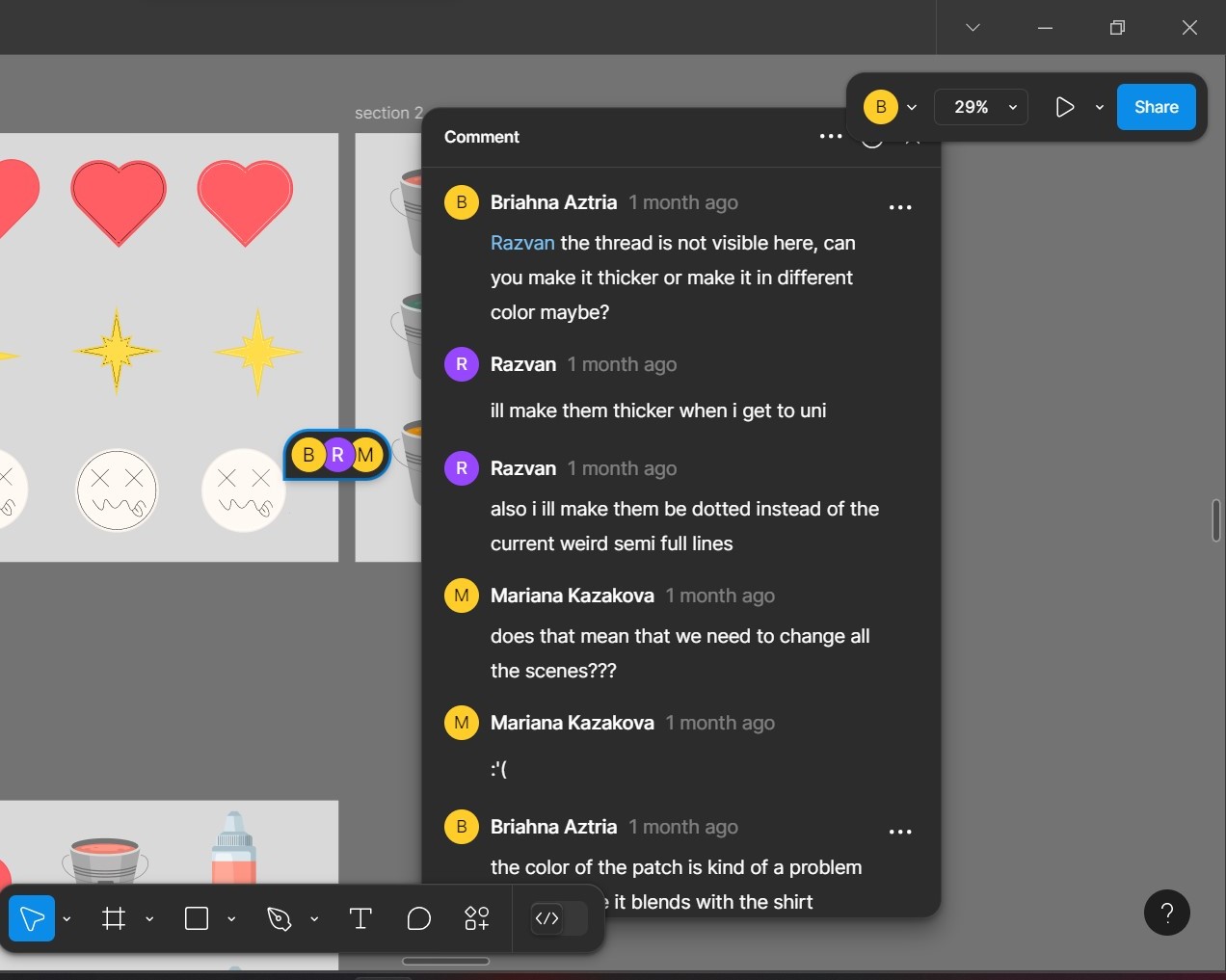The image size is (1226, 980).
Task: Open the Comment panel more options menu
Action: [x=831, y=137]
